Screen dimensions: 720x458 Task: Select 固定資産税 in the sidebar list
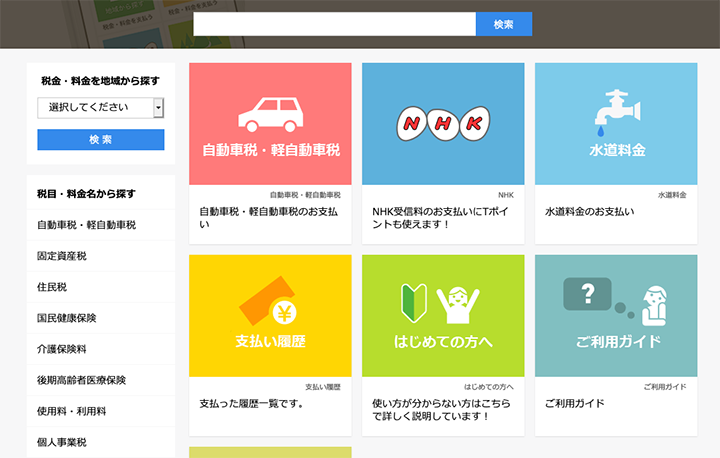pyautogui.click(x=62, y=256)
